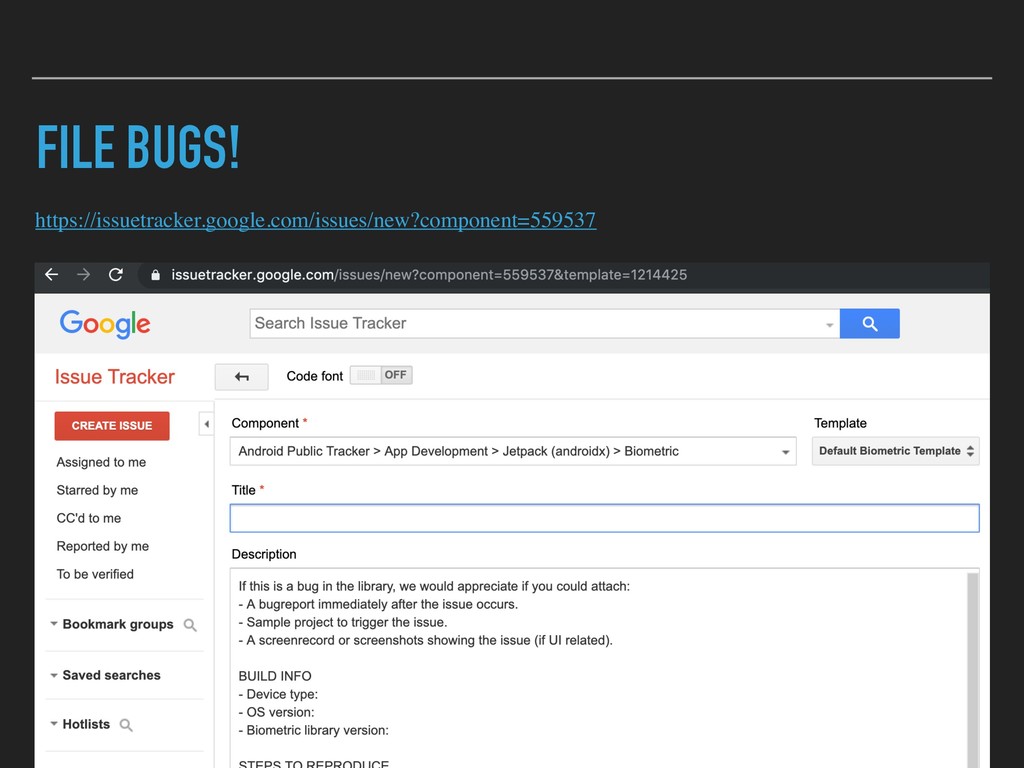Click into the Description text area
This screenshot has height=768, width=1024.
(598, 669)
